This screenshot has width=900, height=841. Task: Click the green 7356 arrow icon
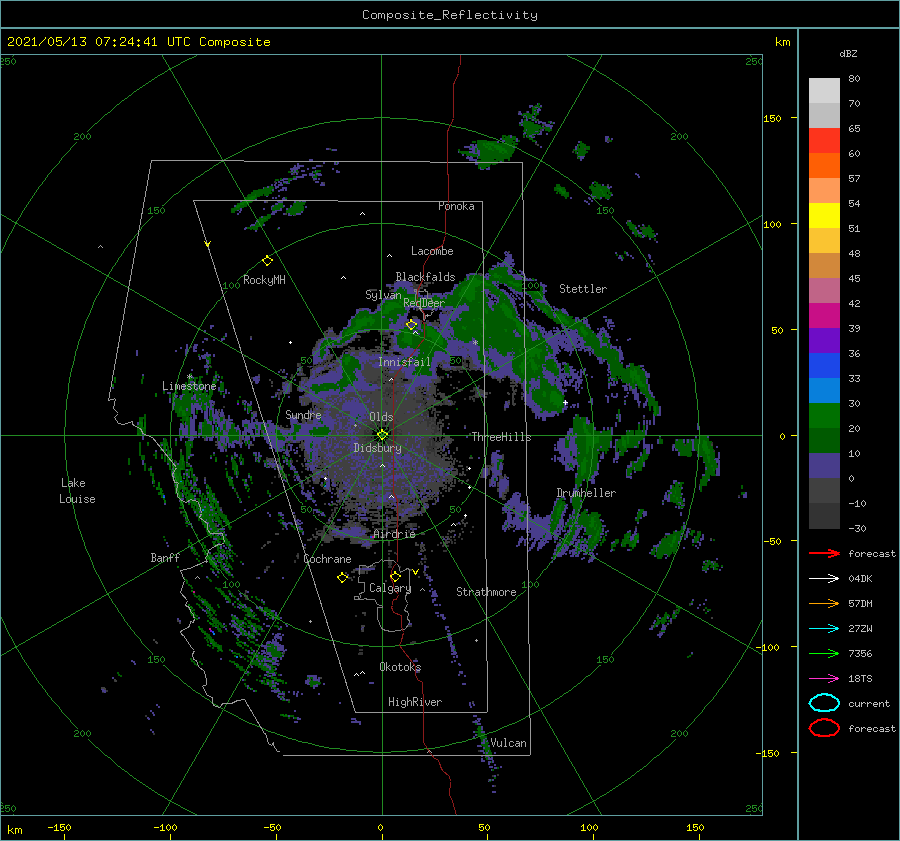pos(824,653)
